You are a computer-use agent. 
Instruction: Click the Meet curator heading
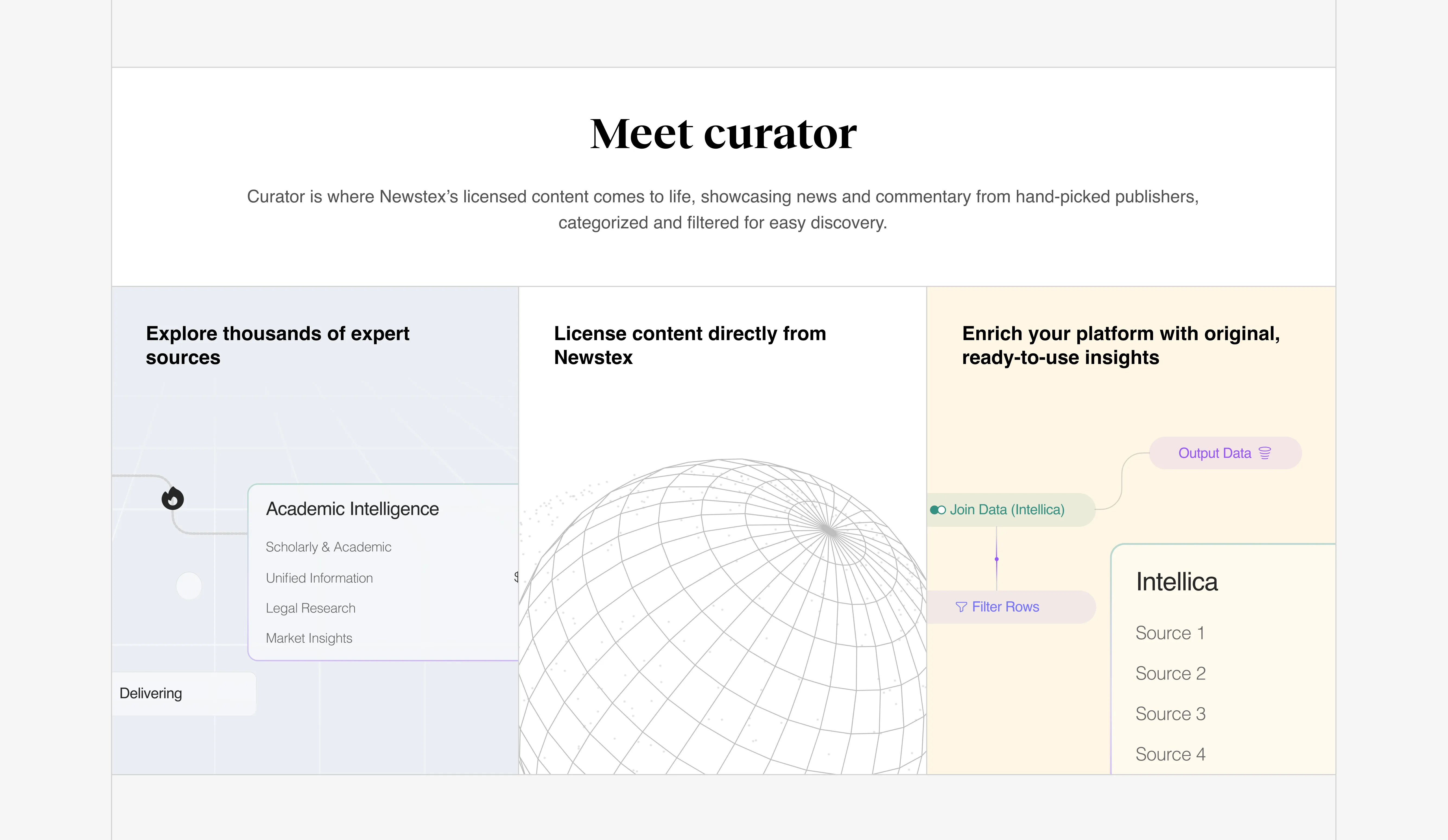723,134
